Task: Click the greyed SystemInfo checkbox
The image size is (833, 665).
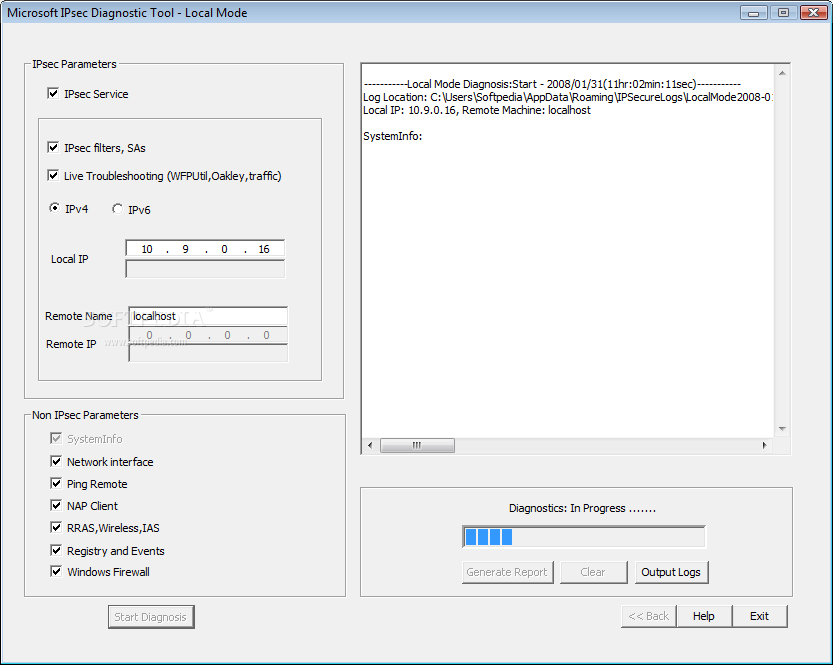Action: click(x=56, y=438)
